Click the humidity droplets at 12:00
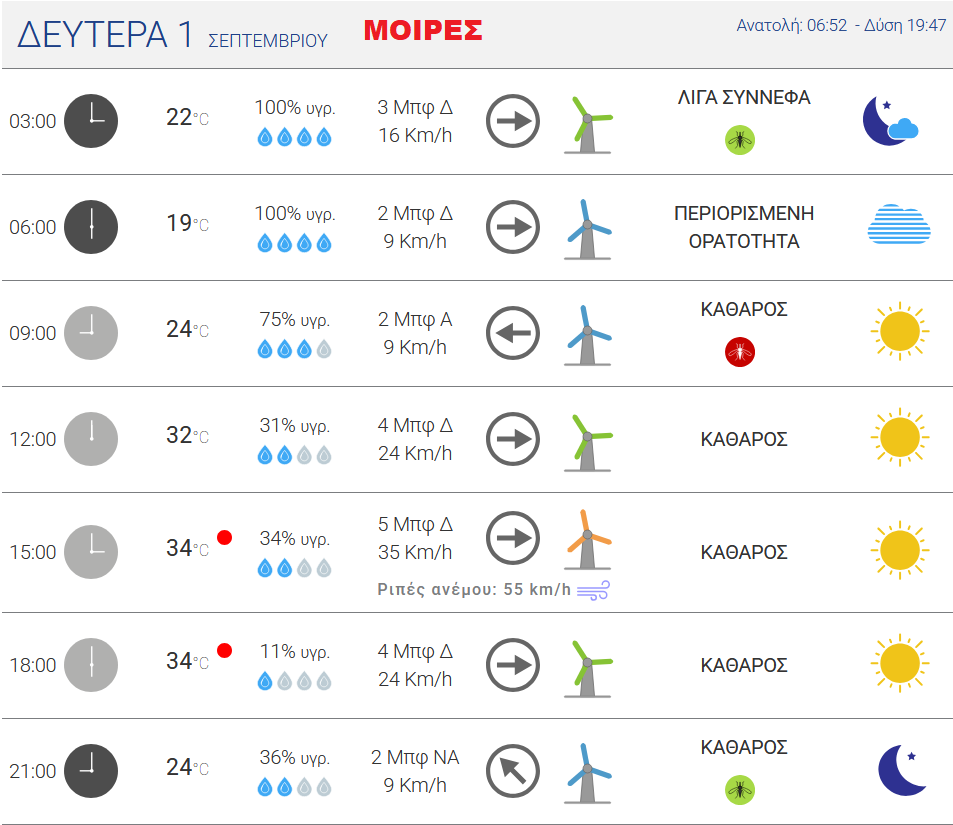 coord(294,455)
